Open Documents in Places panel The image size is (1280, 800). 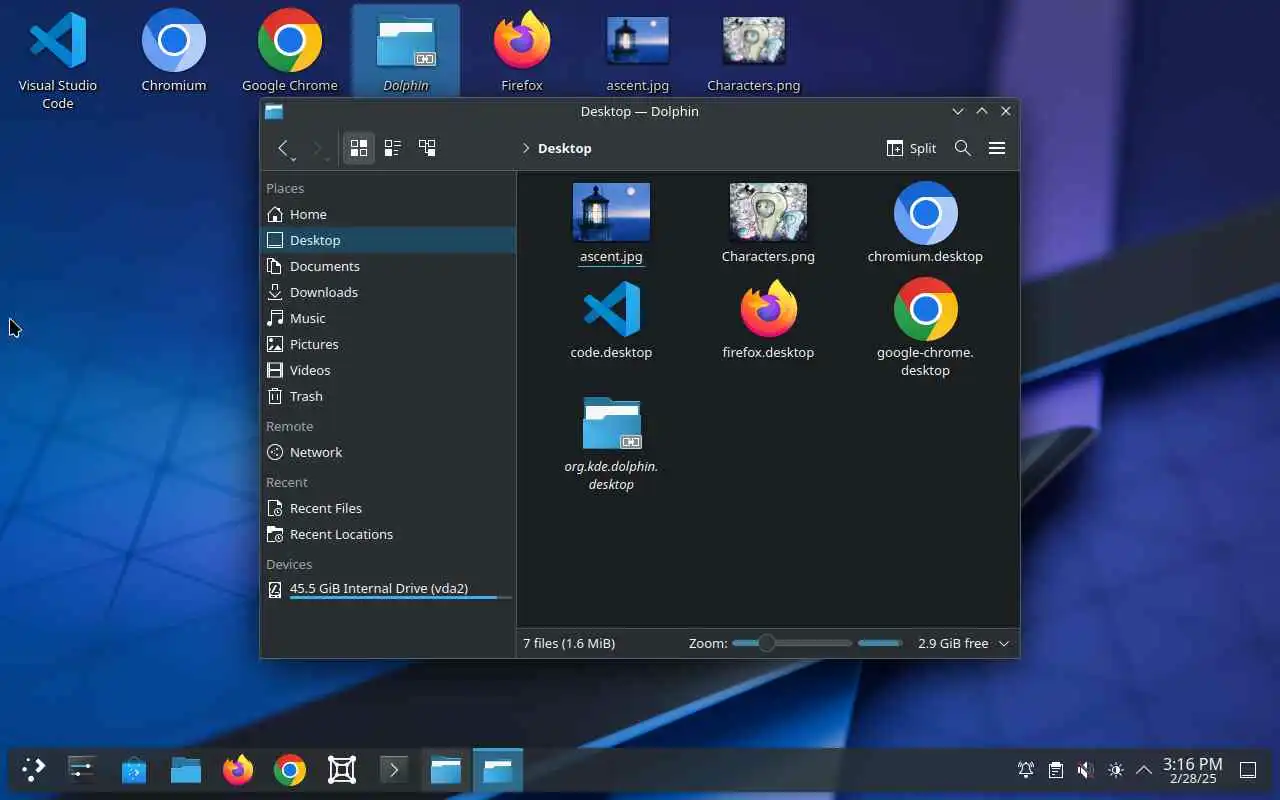[x=388, y=266]
